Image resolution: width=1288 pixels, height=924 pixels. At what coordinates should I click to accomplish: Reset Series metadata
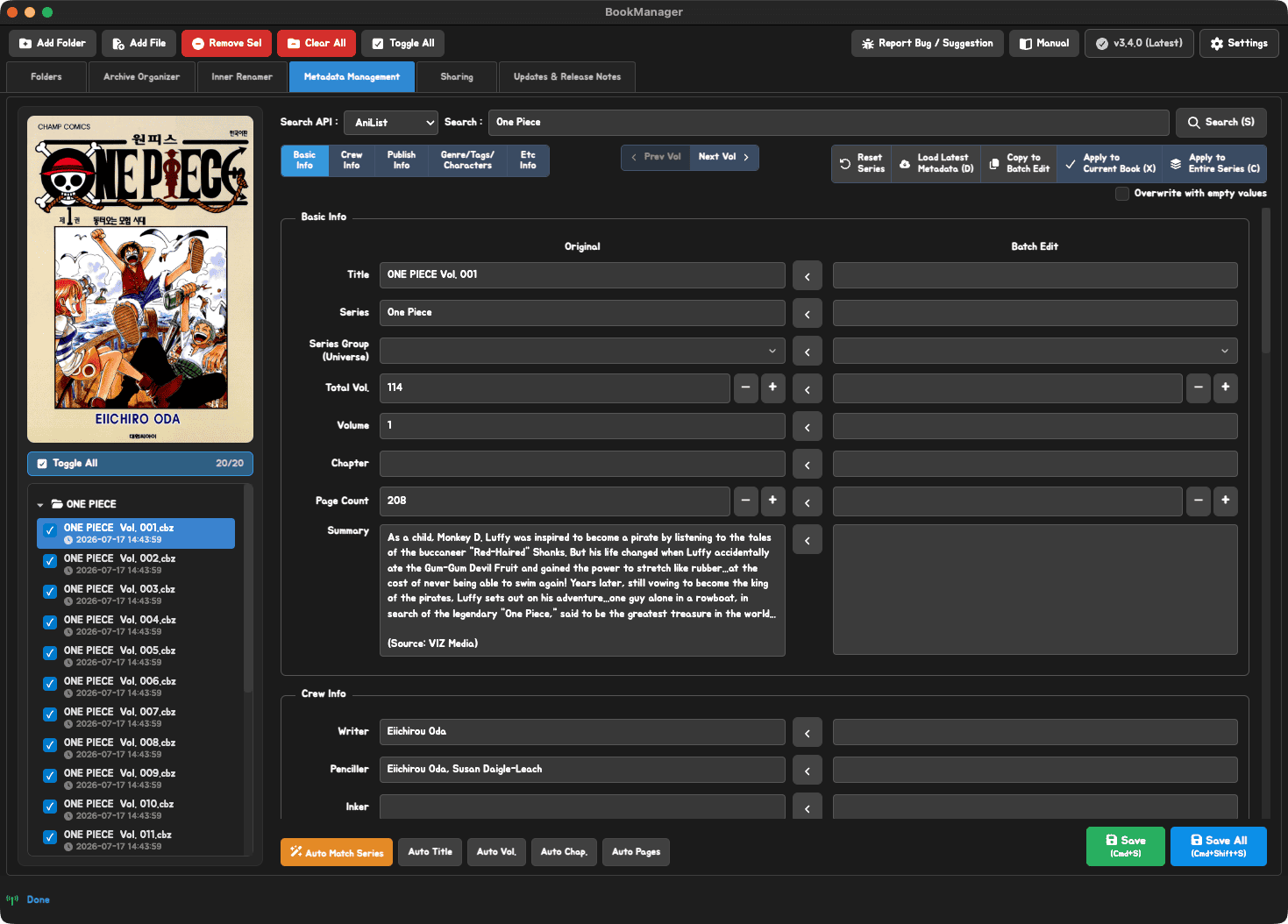(x=862, y=163)
